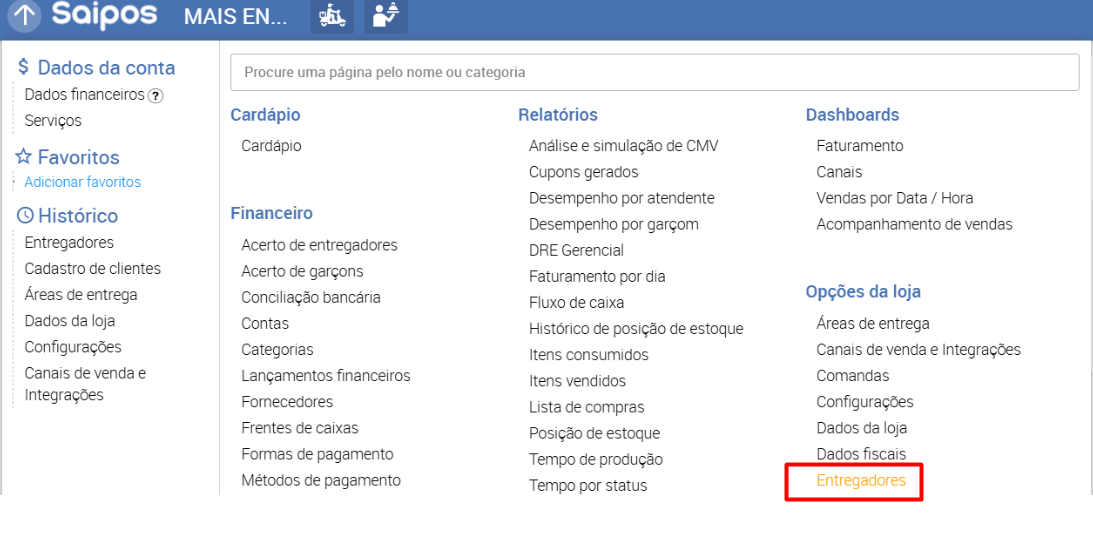Open Itens vendidos report

click(x=577, y=381)
